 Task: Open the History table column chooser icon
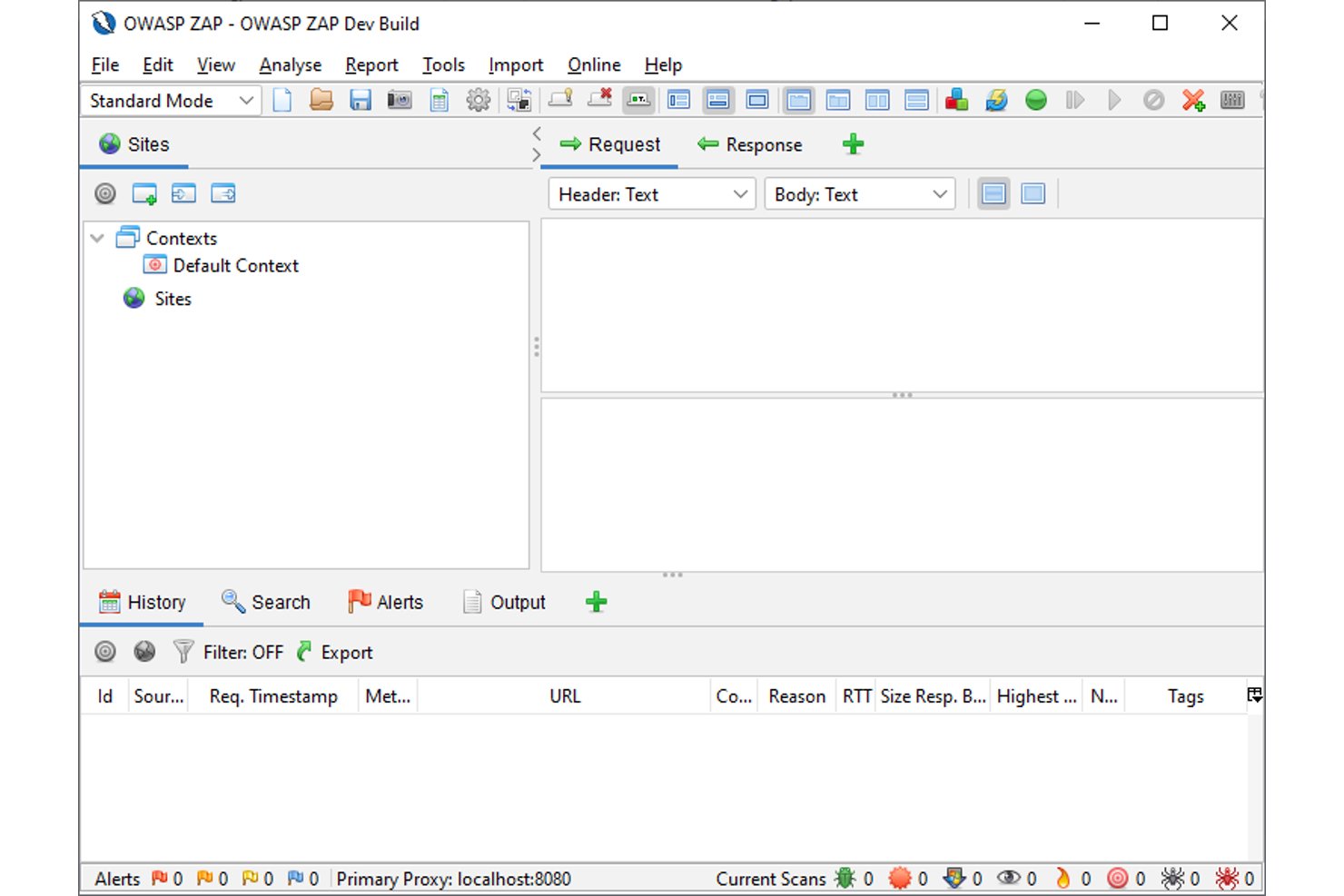pyautogui.click(x=1254, y=695)
